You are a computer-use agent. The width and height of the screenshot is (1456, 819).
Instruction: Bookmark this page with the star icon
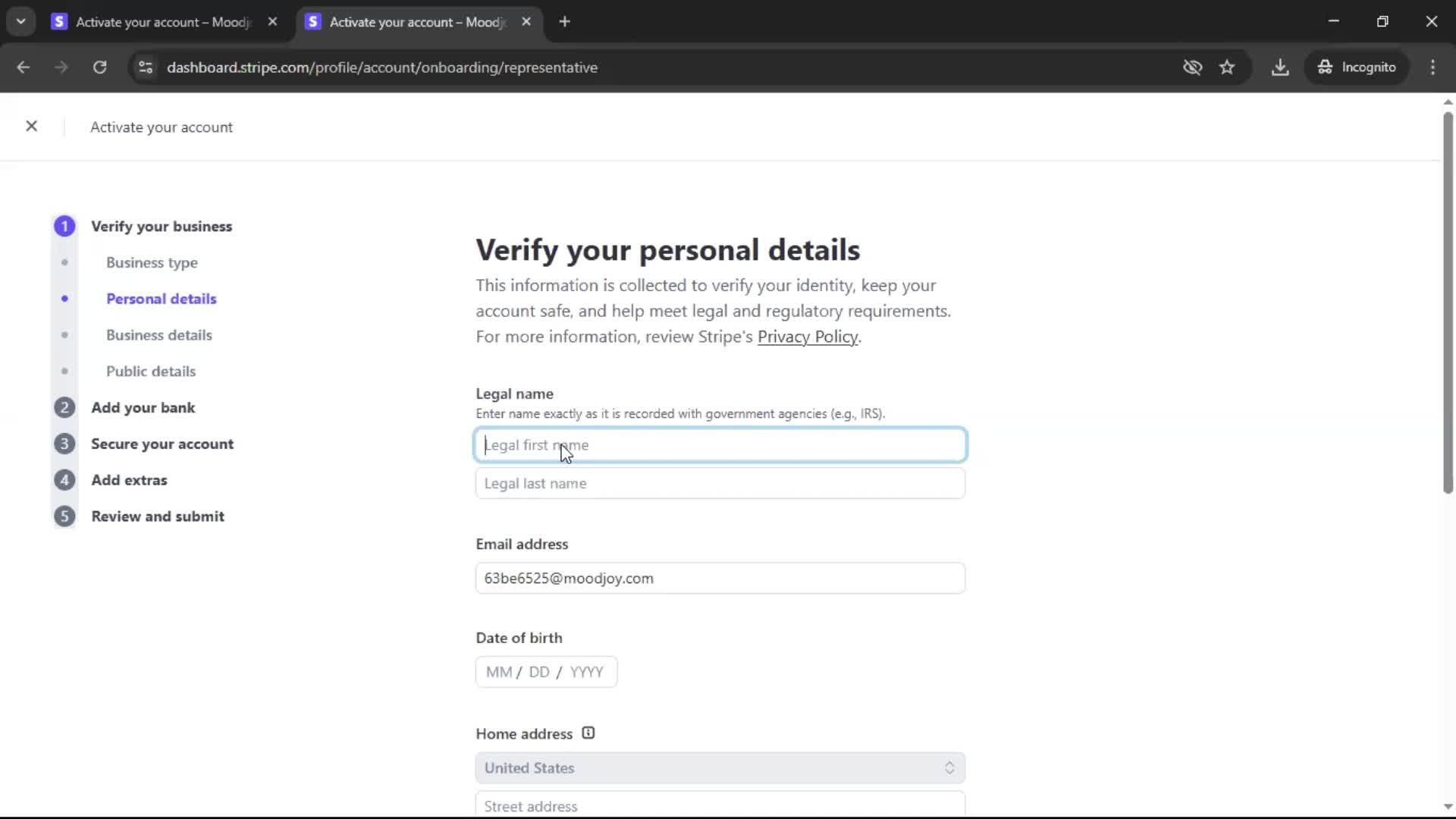(x=1227, y=67)
